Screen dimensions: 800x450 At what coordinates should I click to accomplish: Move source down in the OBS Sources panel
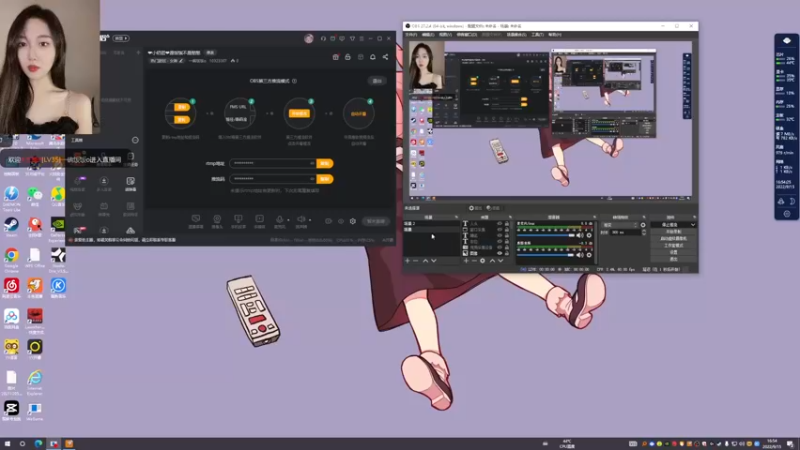[501, 261]
